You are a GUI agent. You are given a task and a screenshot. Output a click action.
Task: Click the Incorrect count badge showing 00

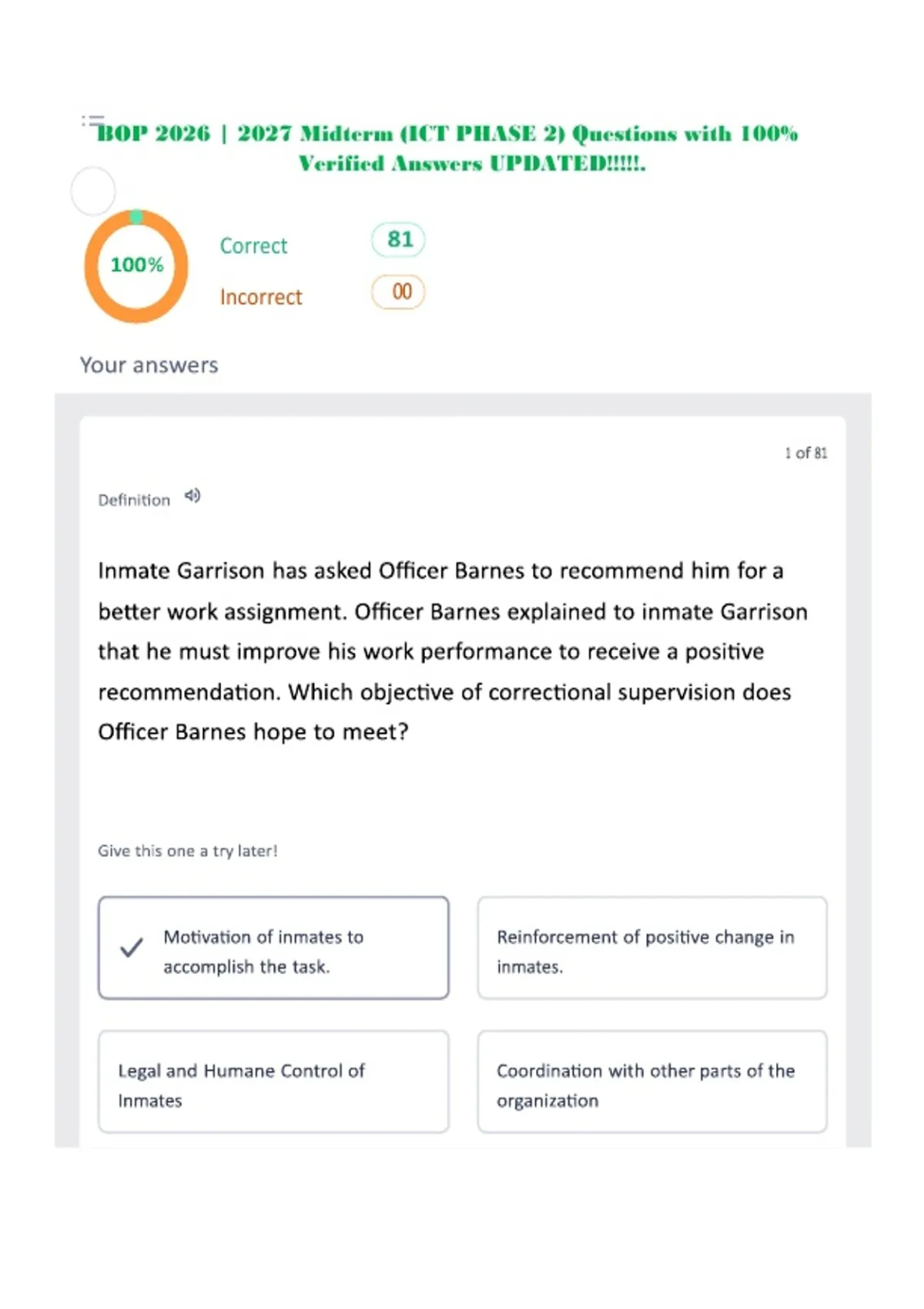click(398, 292)
